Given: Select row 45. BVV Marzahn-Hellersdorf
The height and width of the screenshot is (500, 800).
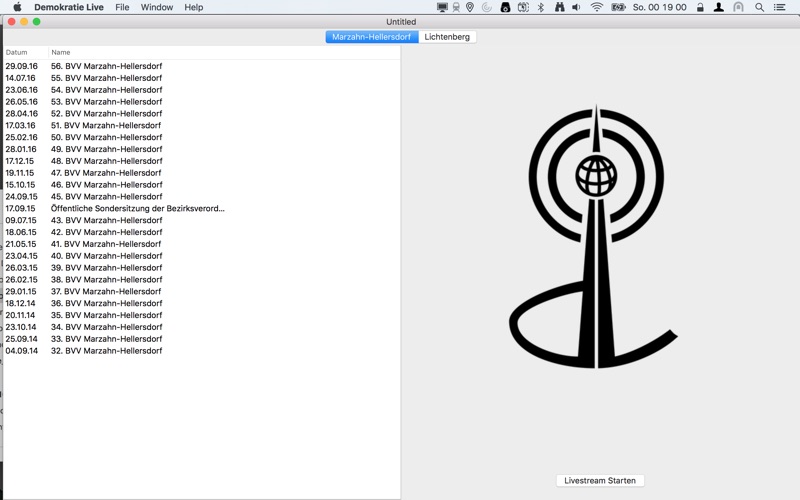Looking at the screenshot, I should pos(202,196).
